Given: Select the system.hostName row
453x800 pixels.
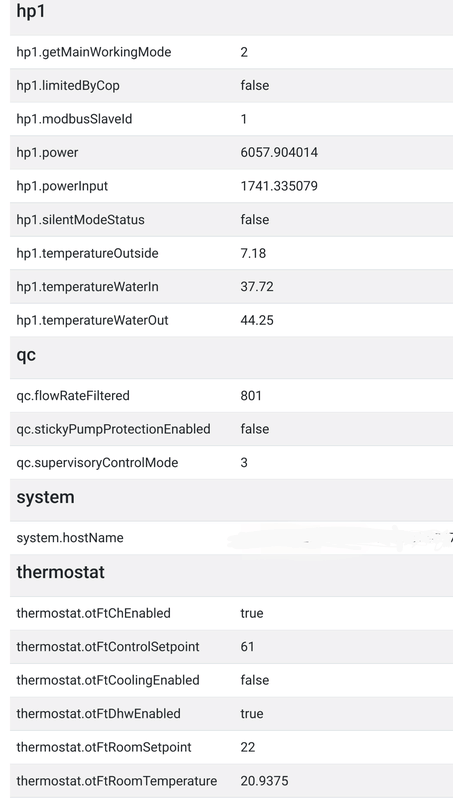Looking at the screenshot, I should pos(231,538).
